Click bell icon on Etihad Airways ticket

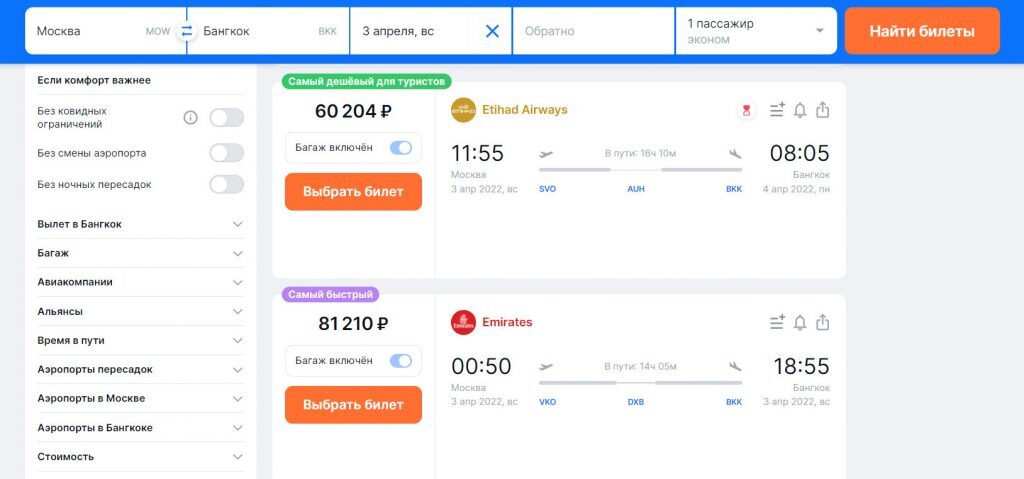(800, 110)
